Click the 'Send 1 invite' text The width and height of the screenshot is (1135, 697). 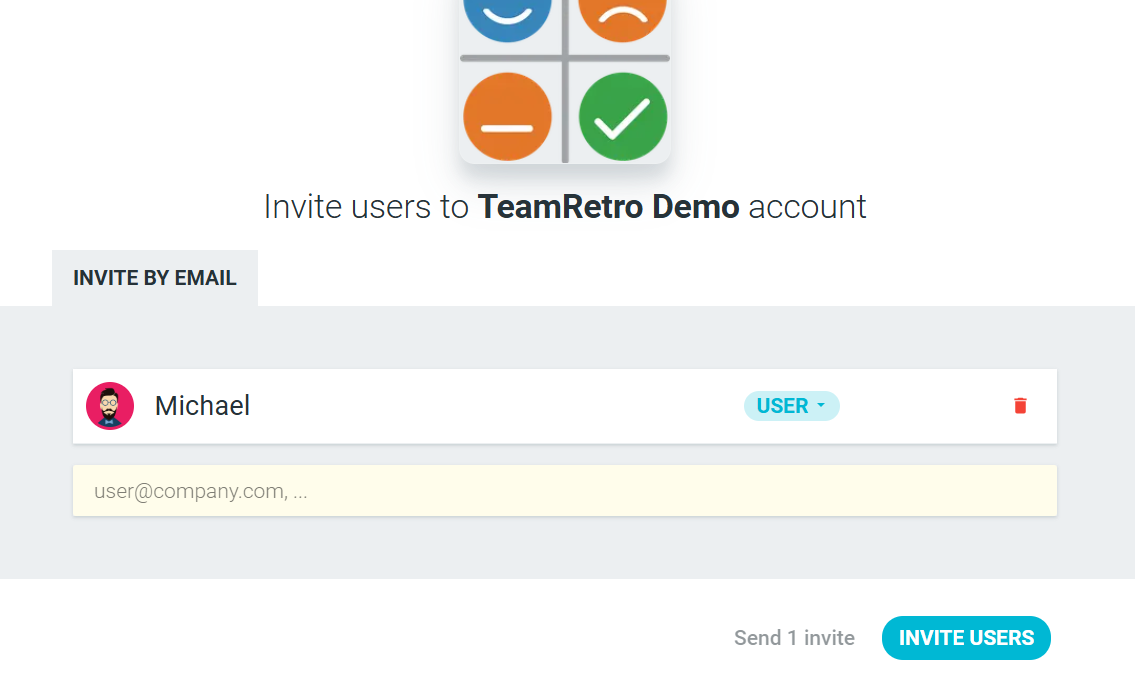point(794,638)
